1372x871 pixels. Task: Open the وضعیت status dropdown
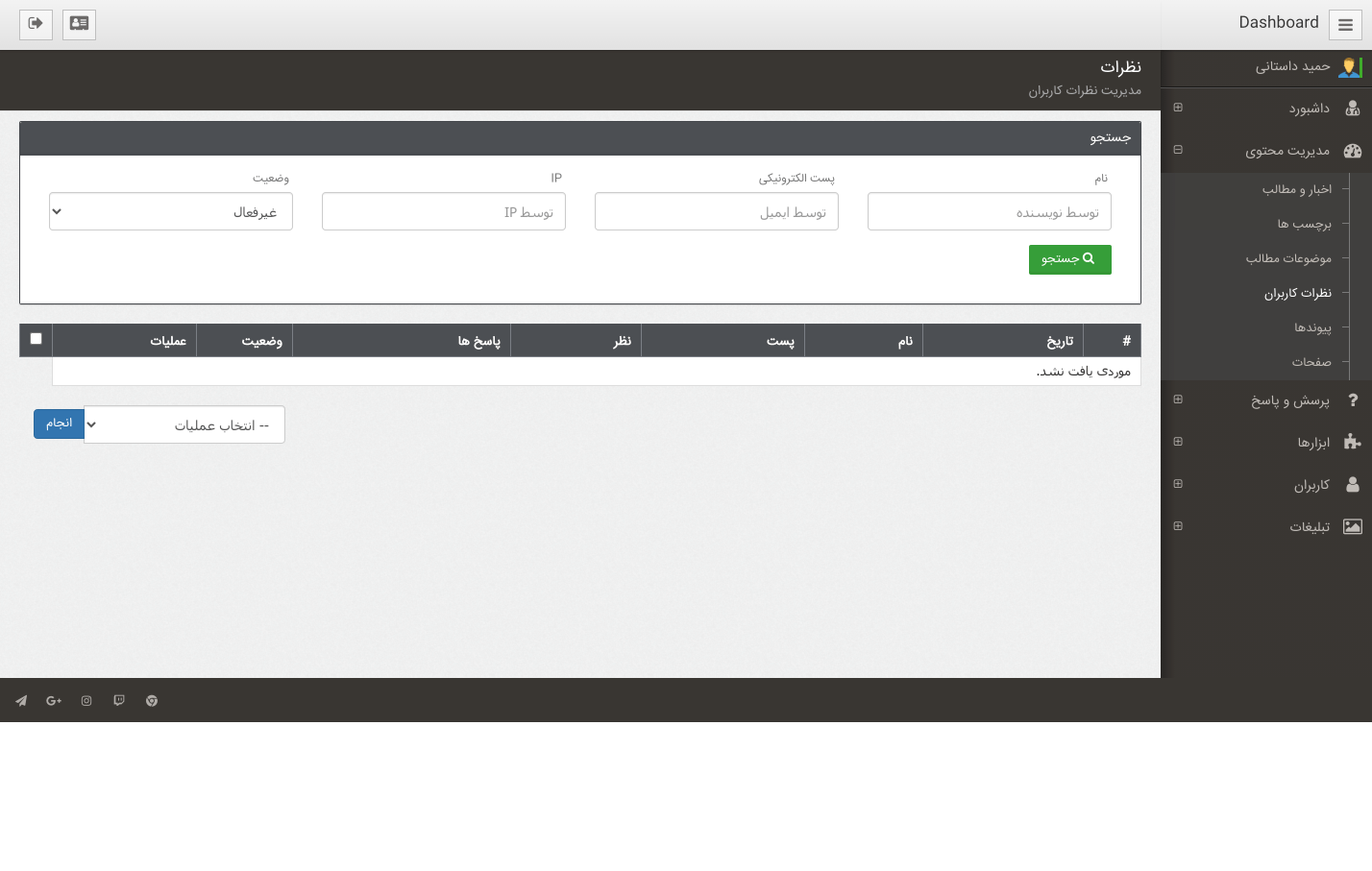point(171,212)
